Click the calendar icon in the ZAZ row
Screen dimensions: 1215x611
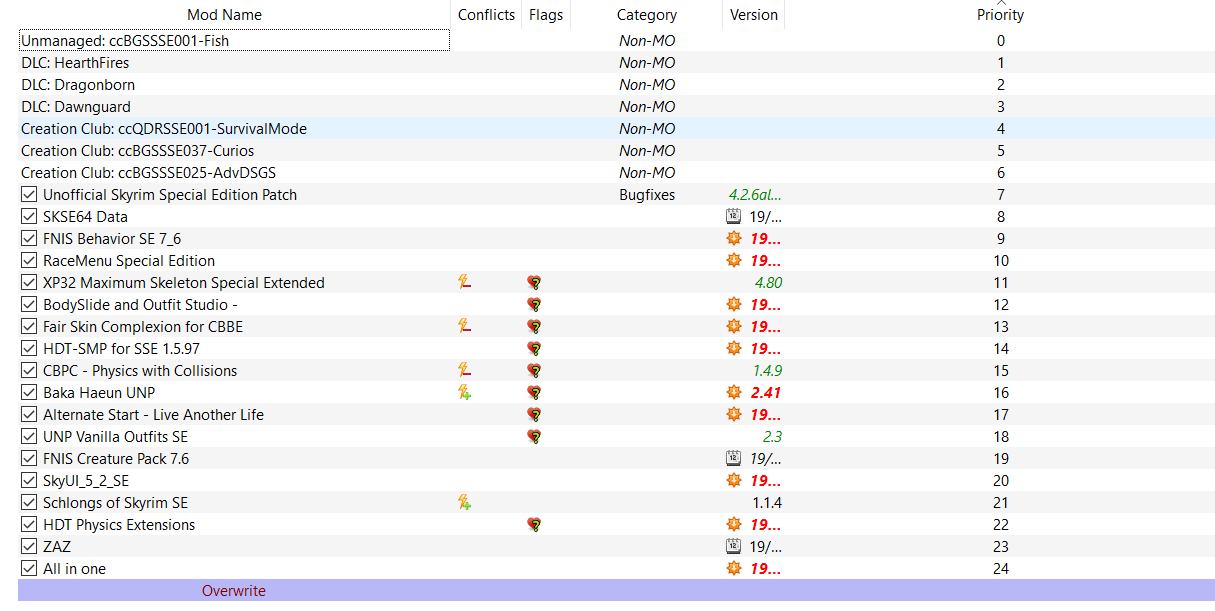point(734,547)
